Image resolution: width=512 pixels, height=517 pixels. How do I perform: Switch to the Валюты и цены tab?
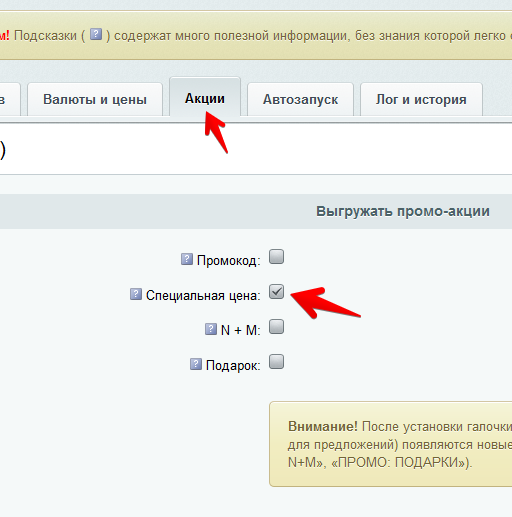coord(95,99)
